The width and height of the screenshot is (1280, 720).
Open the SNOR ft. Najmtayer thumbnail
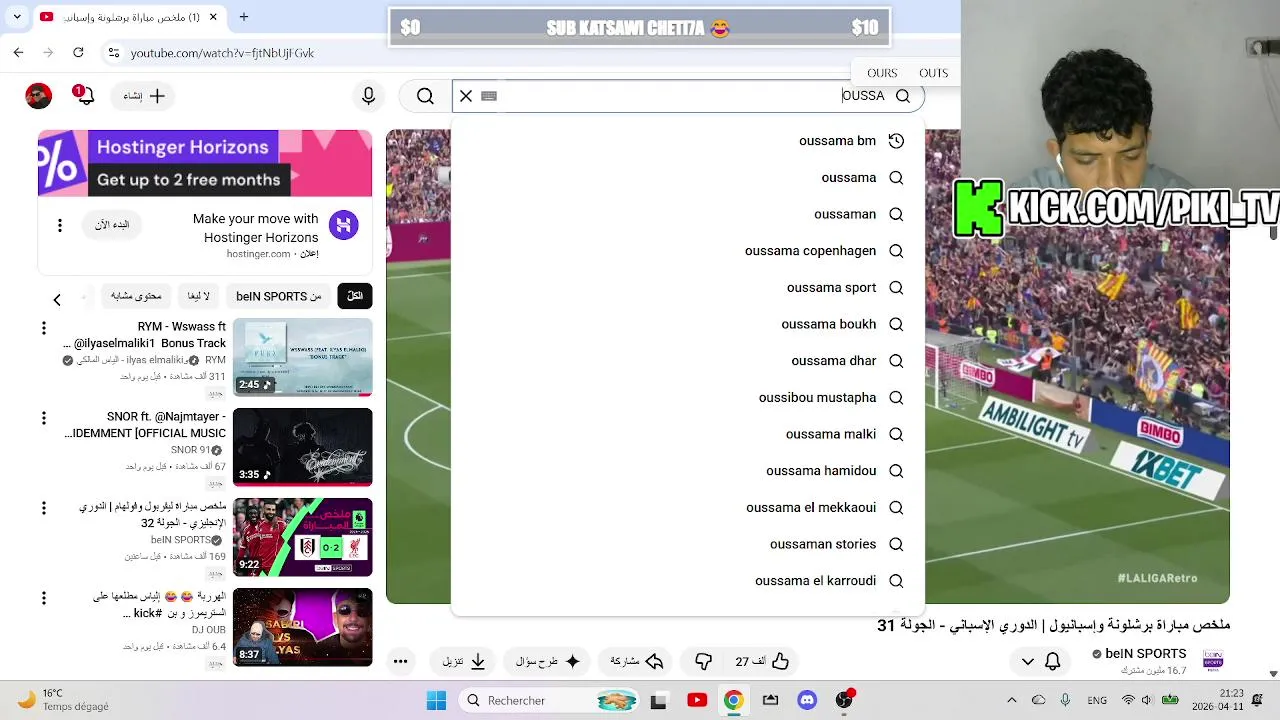pos(303,447)
